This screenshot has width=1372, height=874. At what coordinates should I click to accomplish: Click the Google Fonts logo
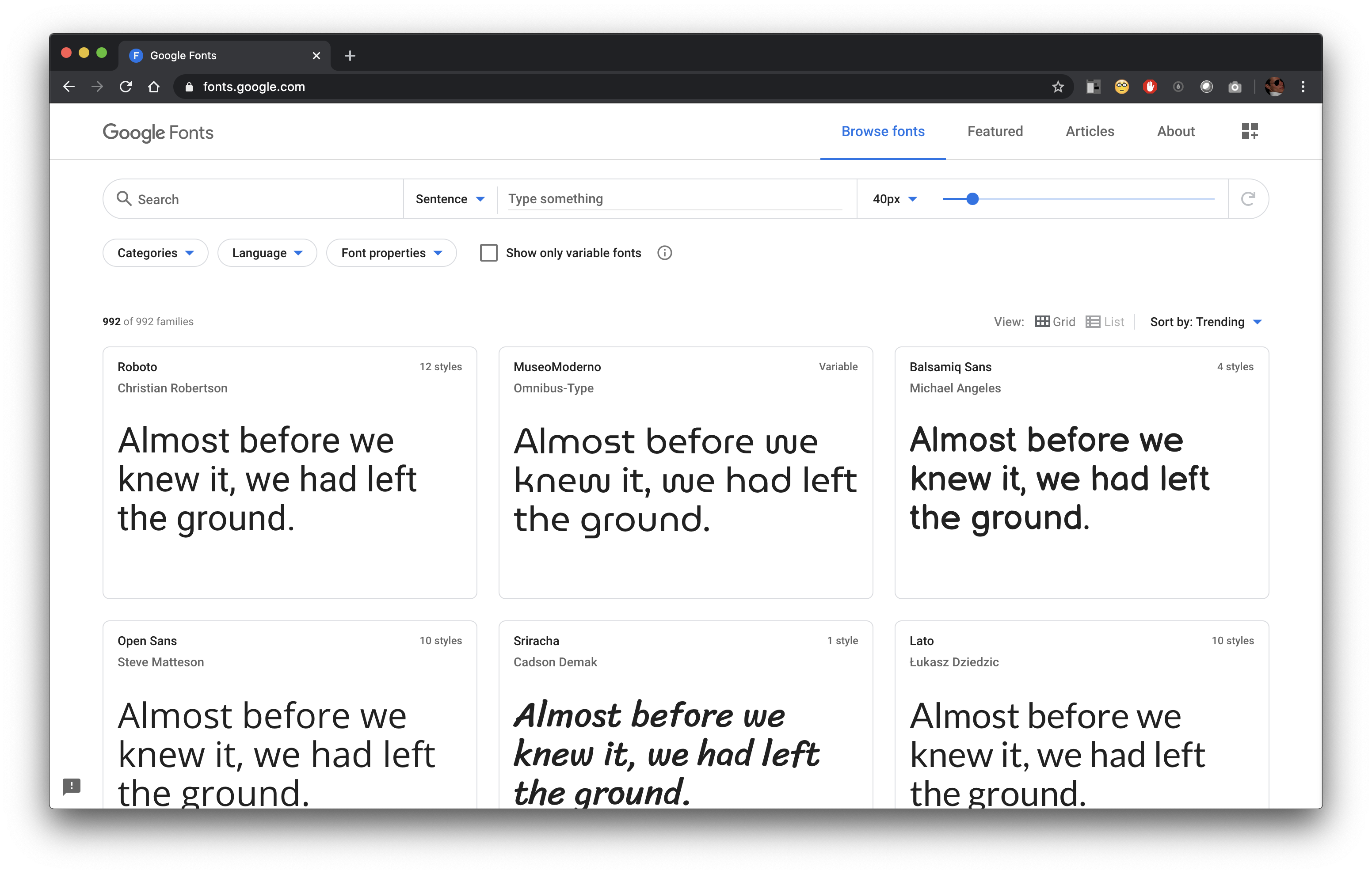158,132
